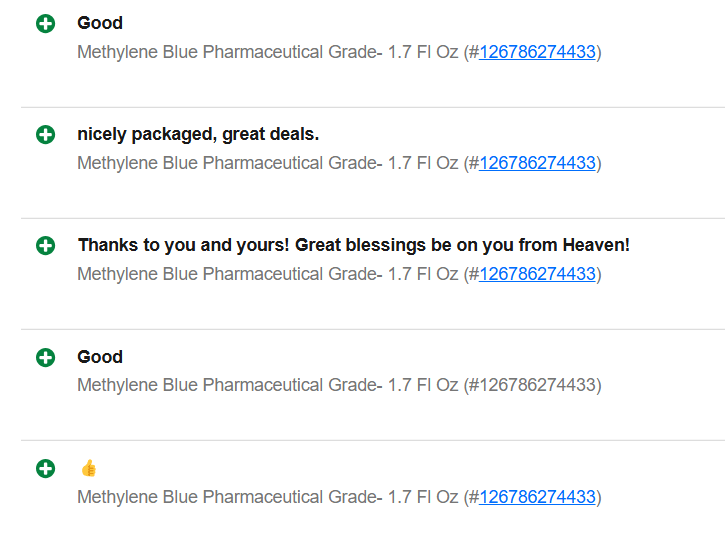Image resolution: width=725 pixels, height=537 pixels.
Task: Click the topmost 'Good' feedback comment
Action: coord(100,23)
